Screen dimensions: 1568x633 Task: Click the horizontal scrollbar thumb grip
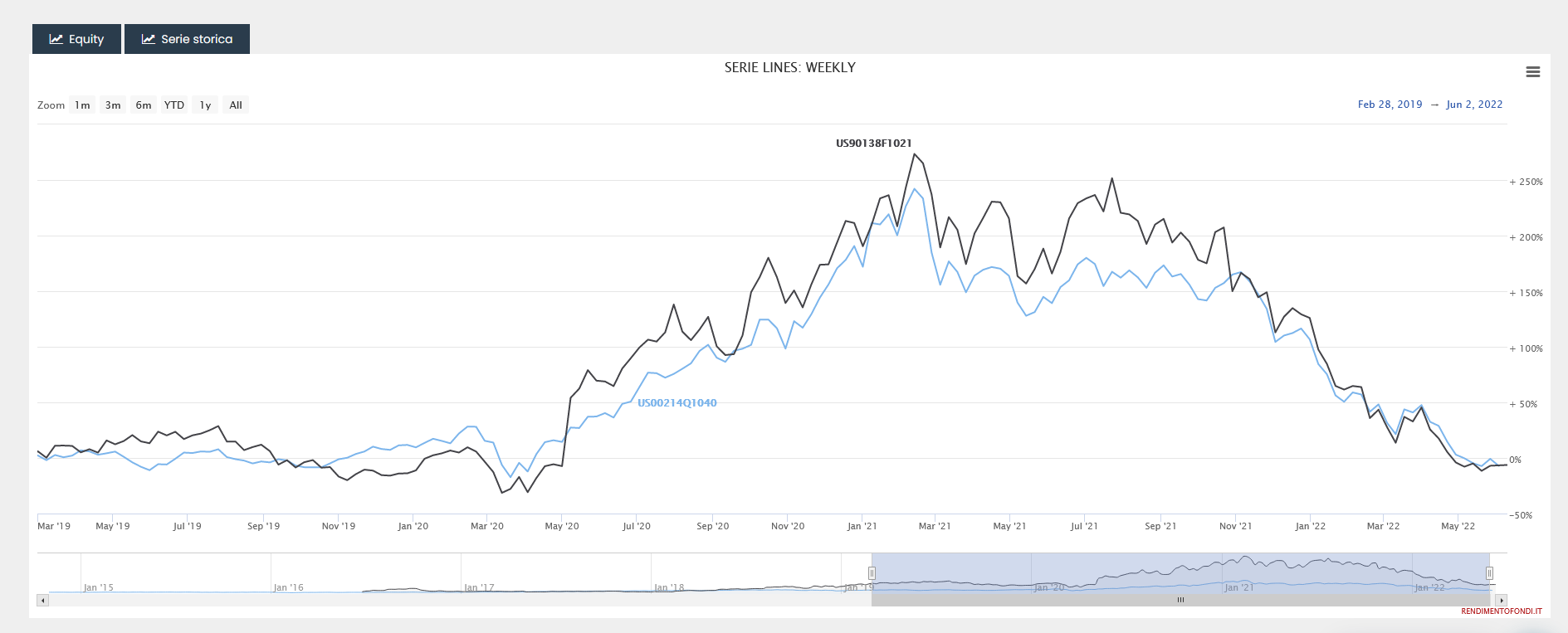(1180, 600)
